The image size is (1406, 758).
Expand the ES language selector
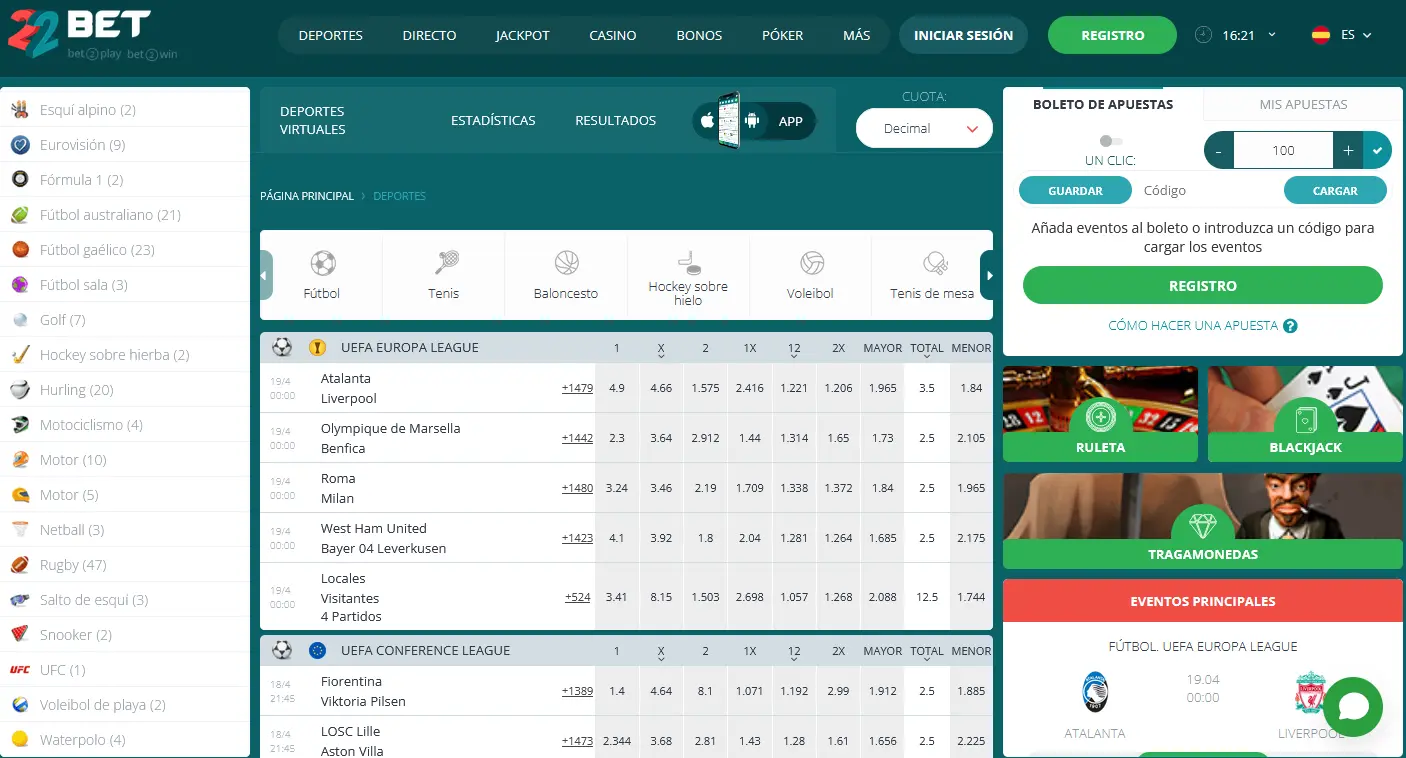click(x=1341, y=35)
